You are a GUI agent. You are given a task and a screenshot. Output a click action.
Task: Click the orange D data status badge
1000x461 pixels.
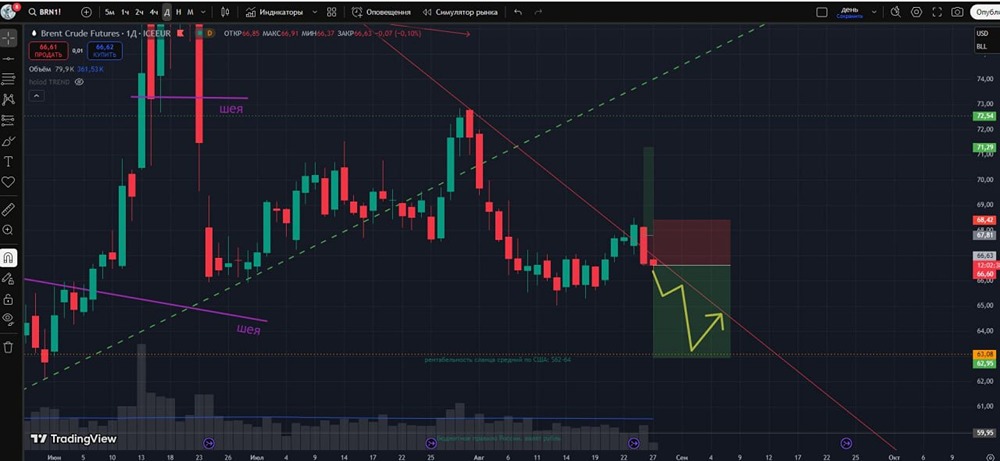click(x=210, y=33)
